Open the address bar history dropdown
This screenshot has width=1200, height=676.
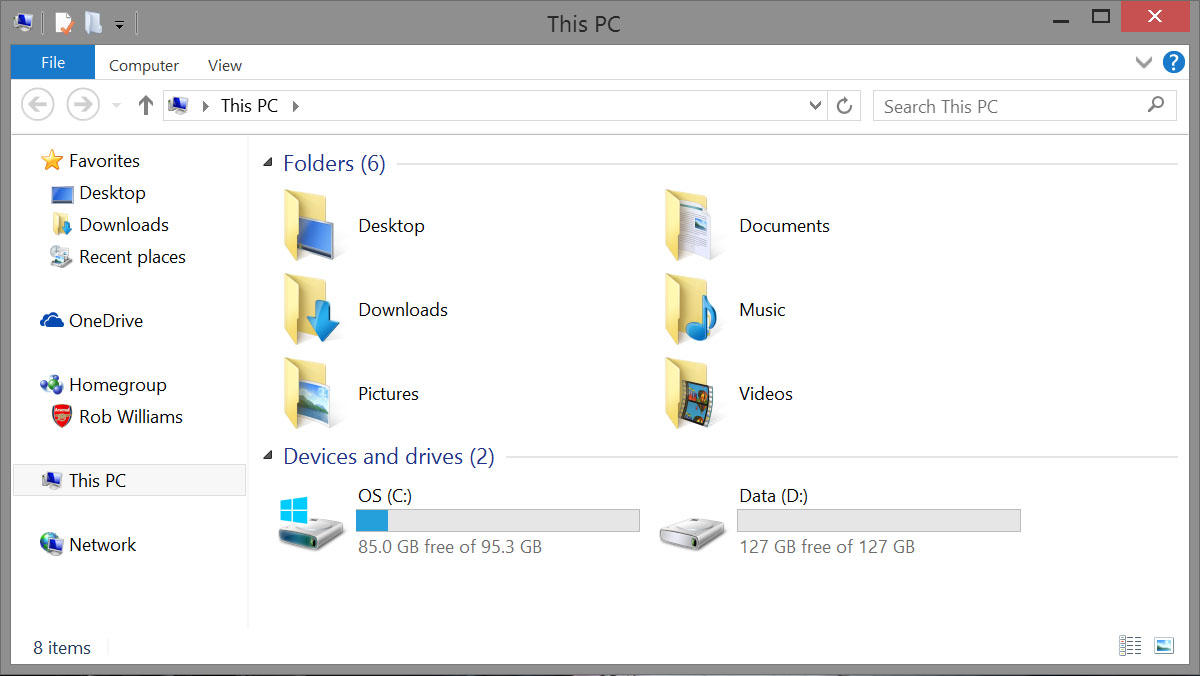(816, 106)
